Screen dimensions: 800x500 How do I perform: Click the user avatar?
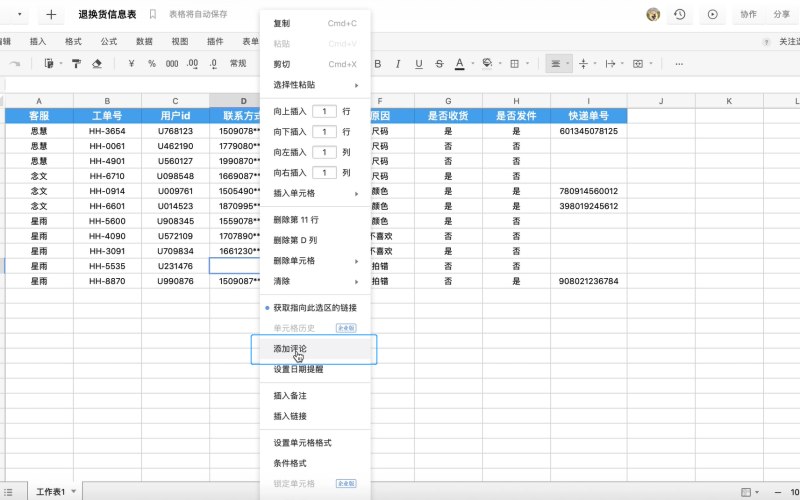pyautogui.click(x=653, y=14)
